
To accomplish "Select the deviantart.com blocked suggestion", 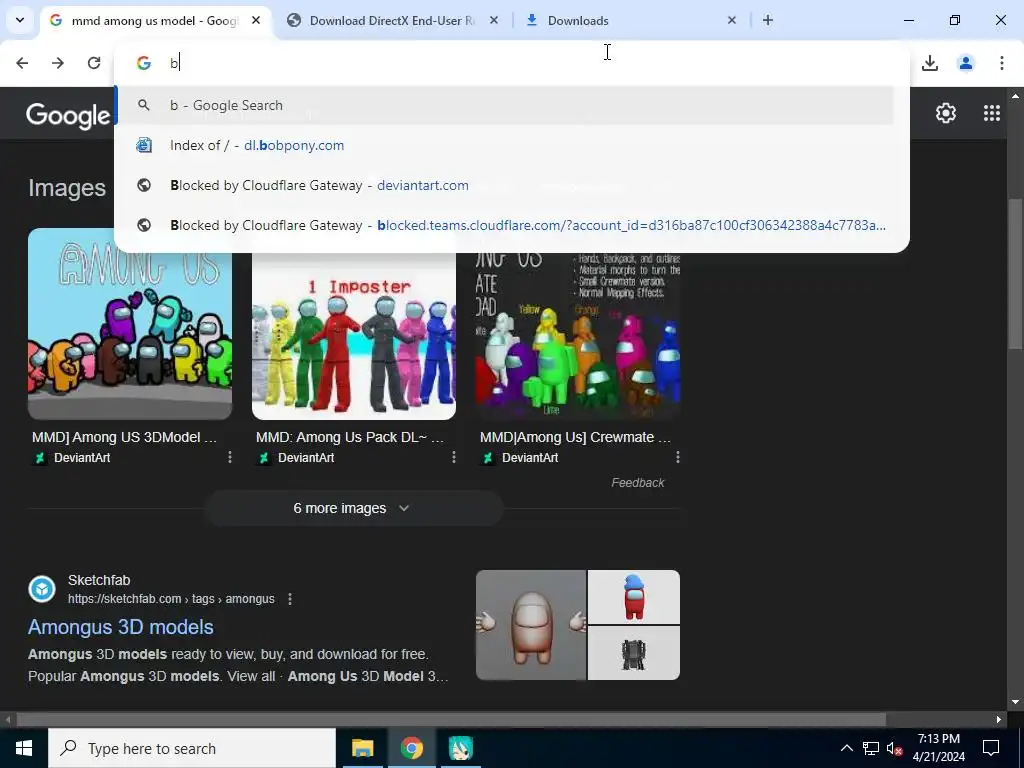I will [504, 185].
